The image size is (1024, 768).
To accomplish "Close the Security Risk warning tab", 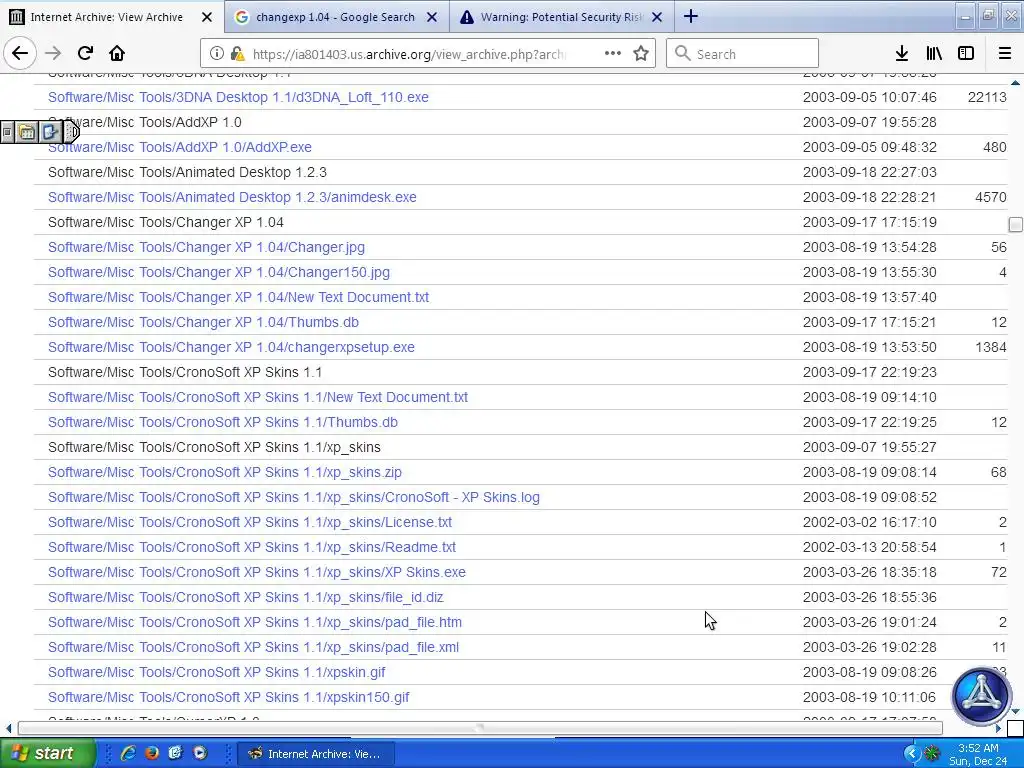I will tap(657, 17).
